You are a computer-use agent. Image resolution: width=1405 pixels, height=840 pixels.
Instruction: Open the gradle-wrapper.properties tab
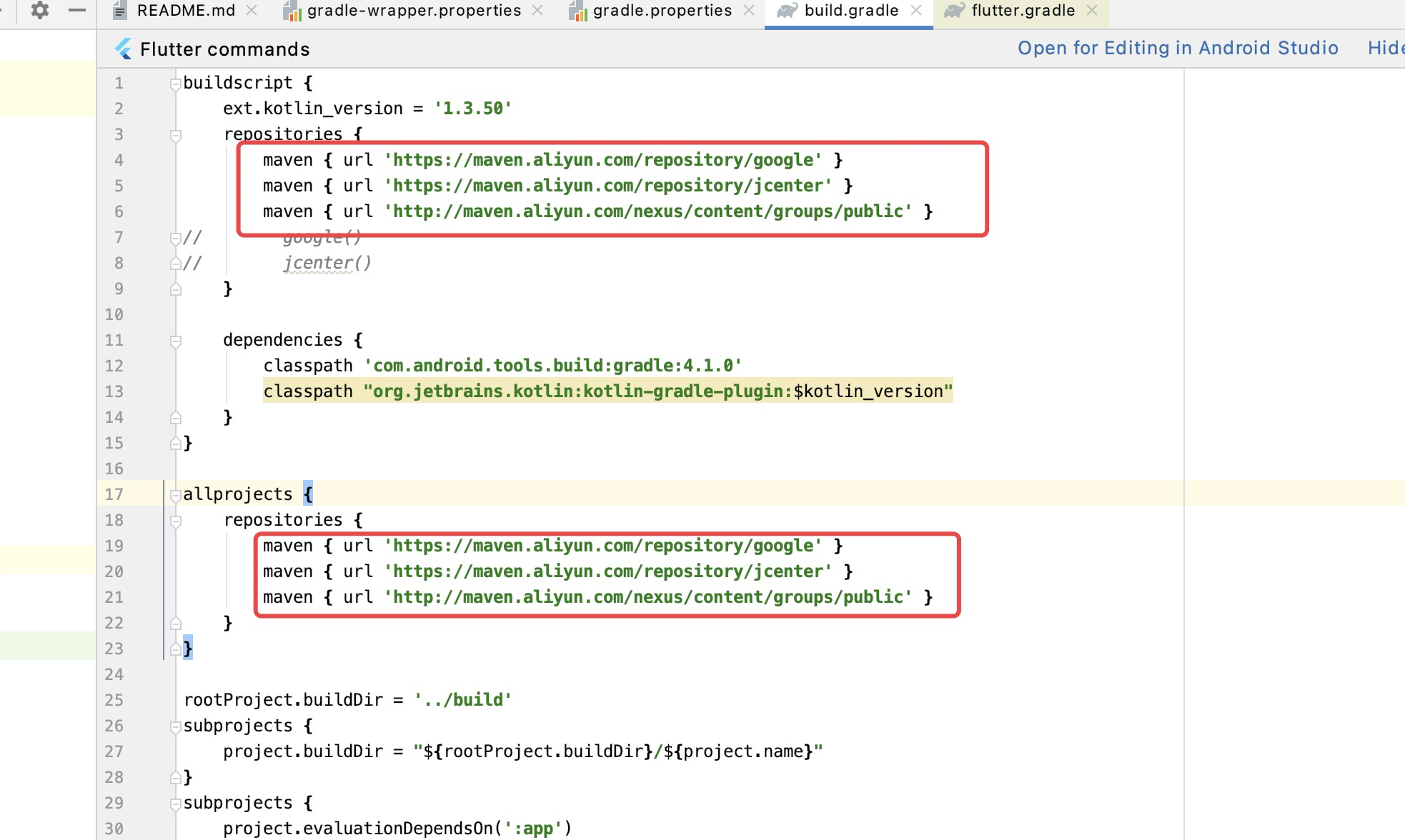pos(413,11)
